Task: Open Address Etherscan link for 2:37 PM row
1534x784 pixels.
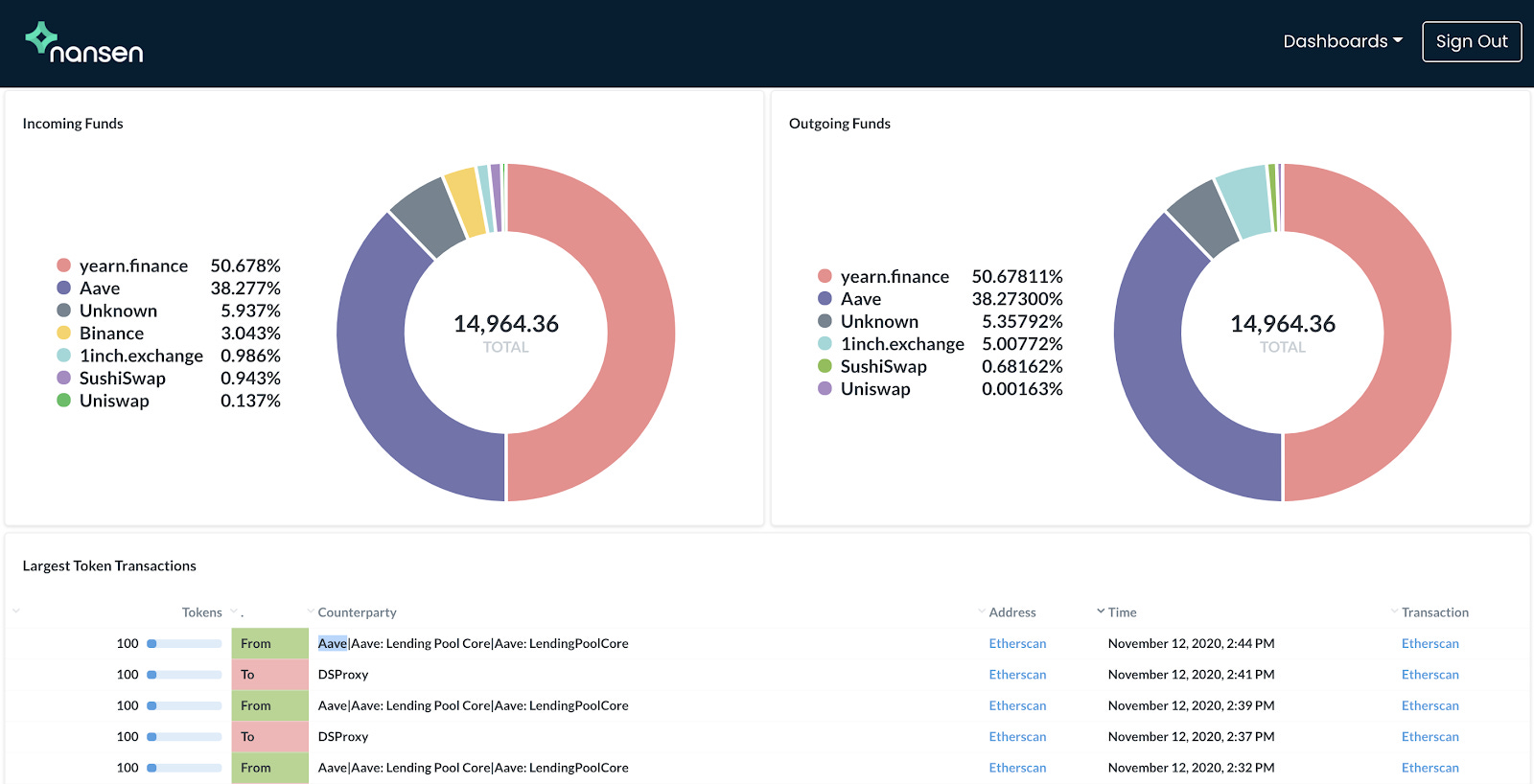Action: click(x=1017, y=737)
